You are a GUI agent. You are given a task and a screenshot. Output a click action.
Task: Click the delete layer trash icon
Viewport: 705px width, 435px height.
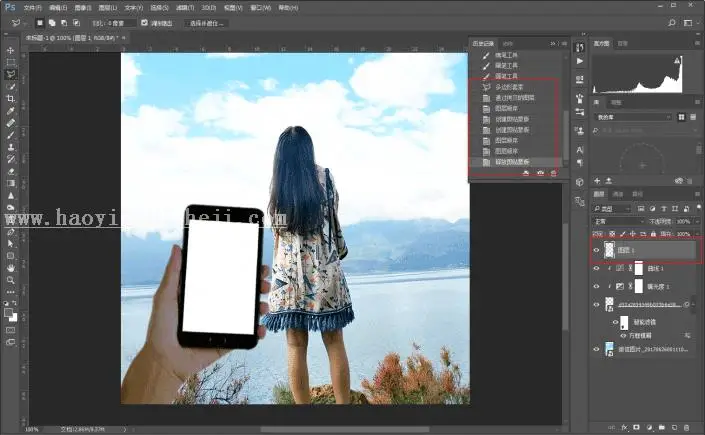(x=687, y=427)
